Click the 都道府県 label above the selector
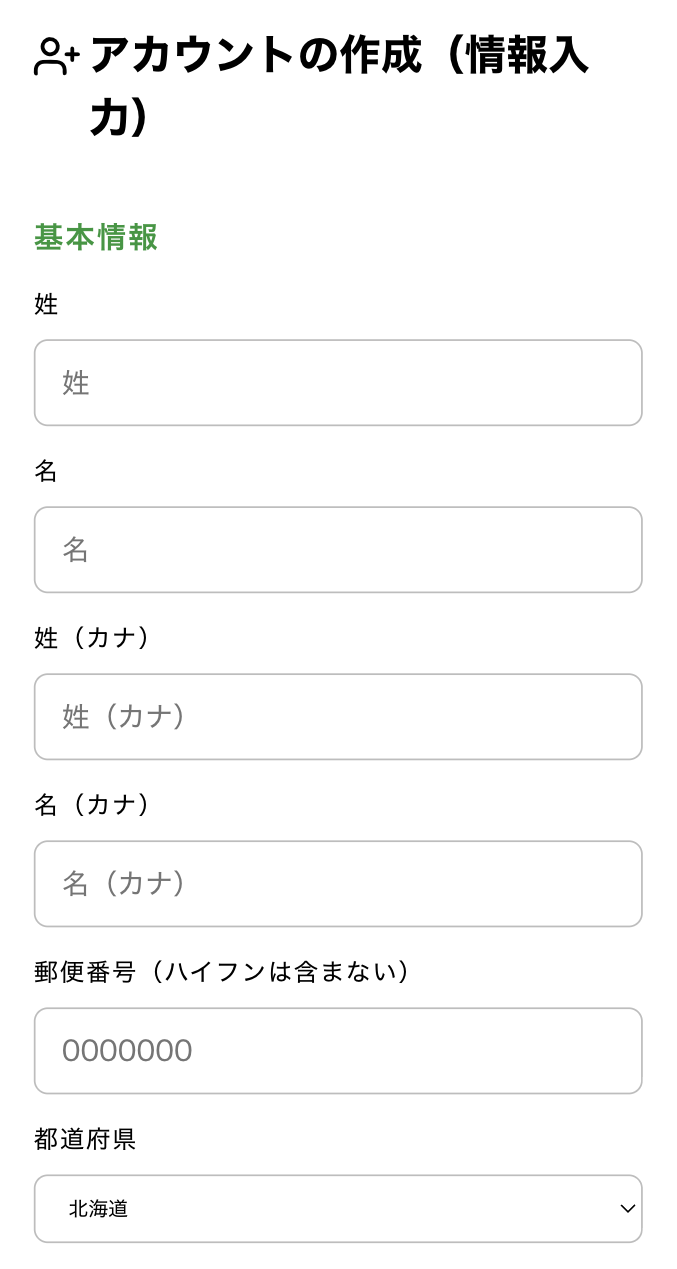Viewport: 677px width, 1269px height. [x=85, y=1138]
